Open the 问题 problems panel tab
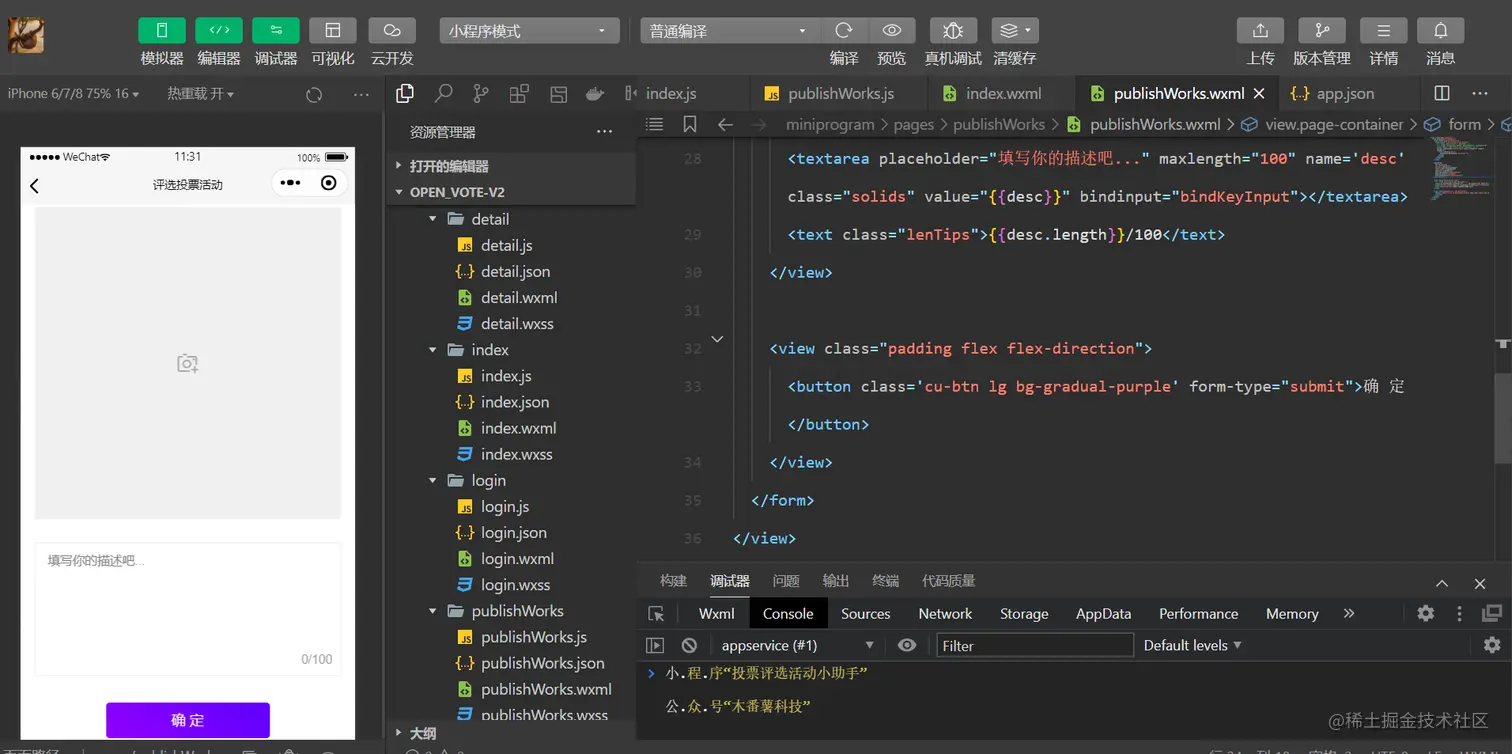 tap(786, 581)
